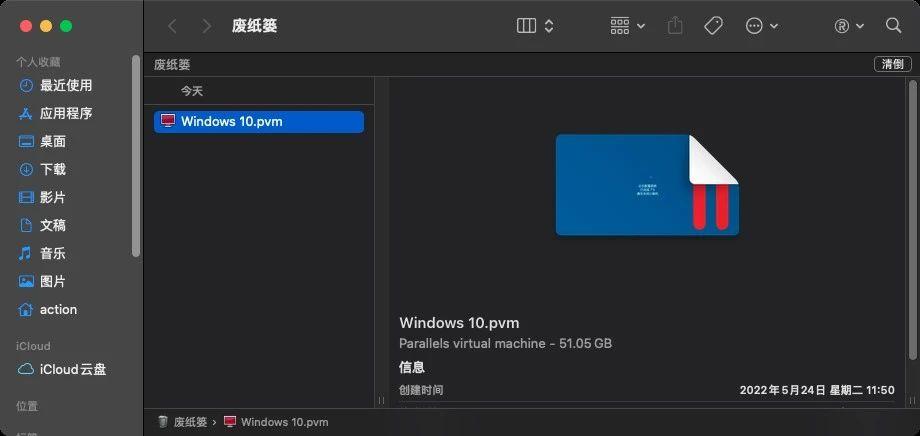
Task: Click the film icon beside 影片
Action: pos(26,198)
